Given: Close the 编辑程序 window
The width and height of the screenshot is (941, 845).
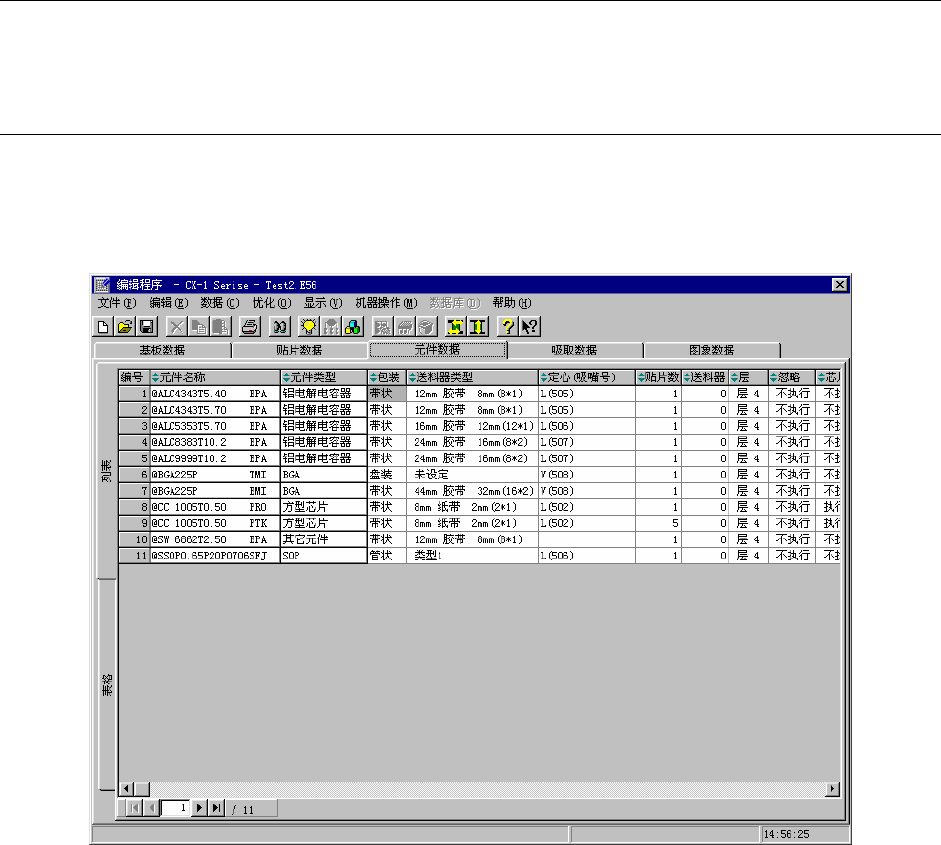Looking at the screenshot, I should [840, 284].
